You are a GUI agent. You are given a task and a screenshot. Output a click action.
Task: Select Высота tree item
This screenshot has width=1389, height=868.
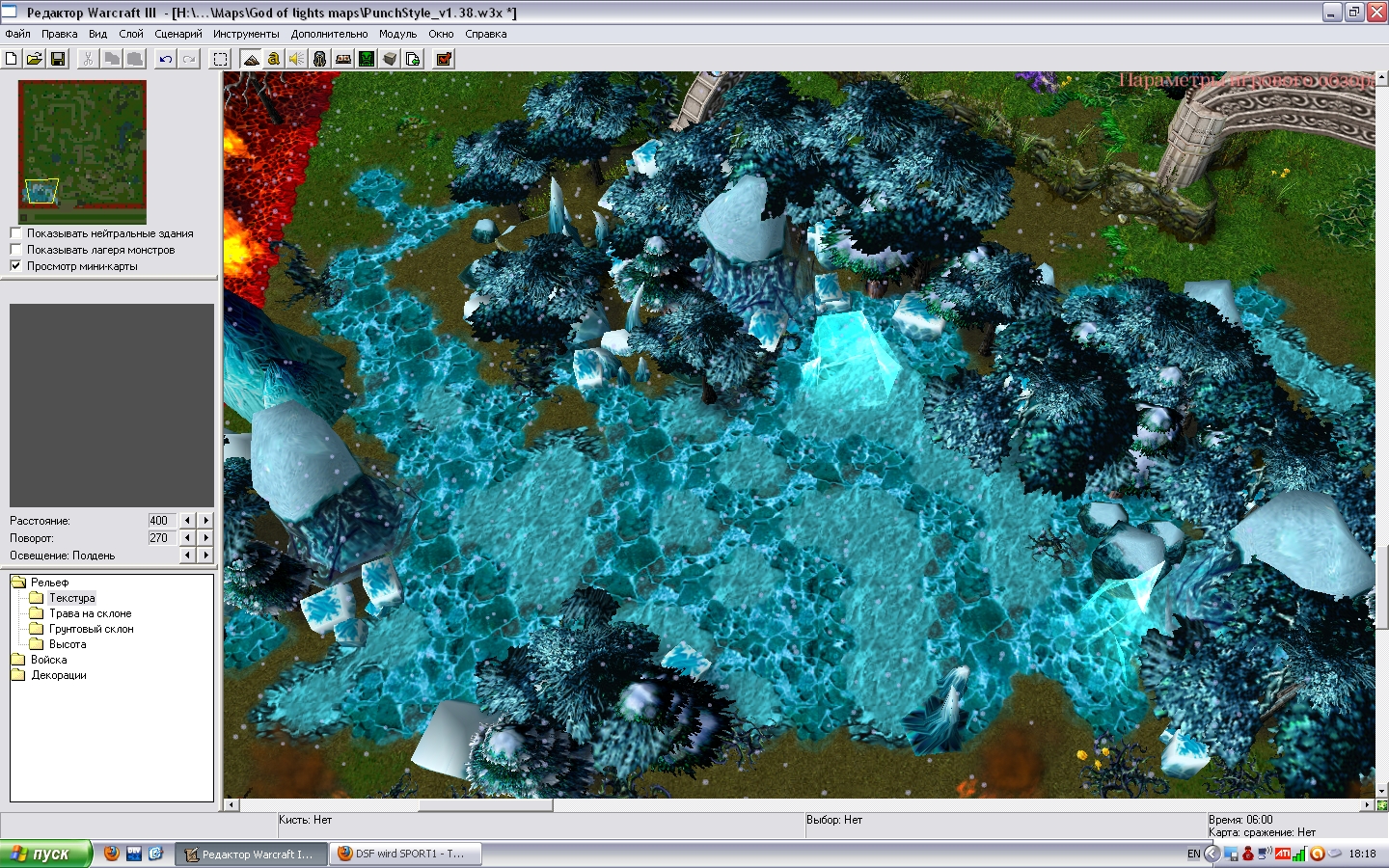point(68,644)
